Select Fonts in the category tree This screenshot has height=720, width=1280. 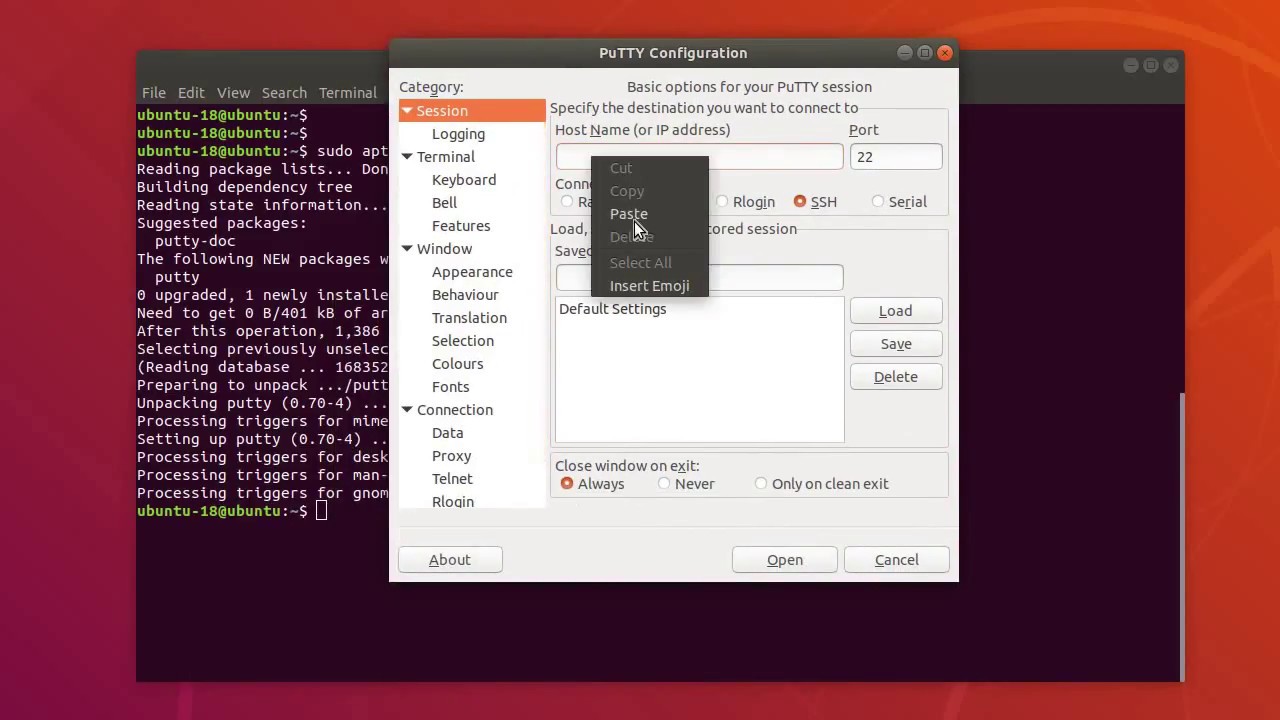click(450, 387)
